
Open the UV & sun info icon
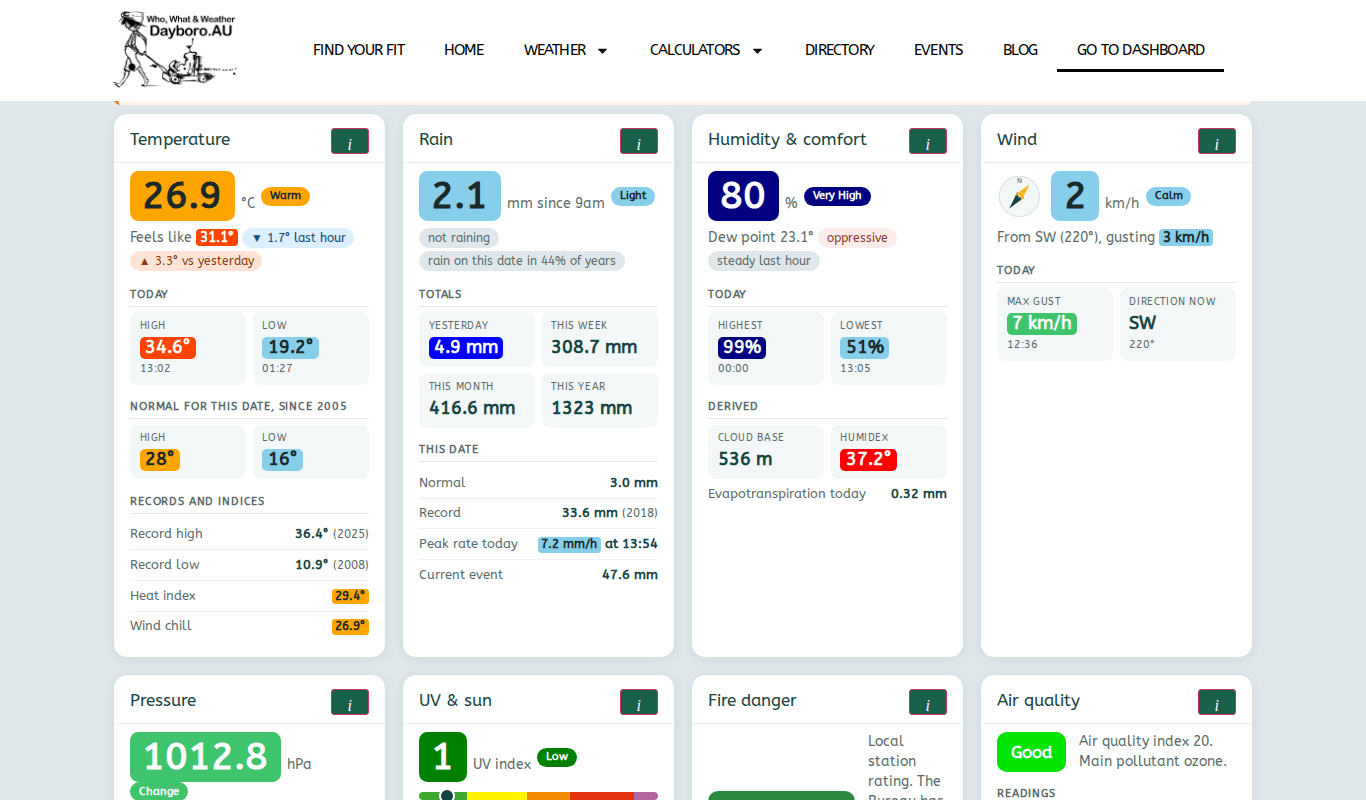click(639, 702)
